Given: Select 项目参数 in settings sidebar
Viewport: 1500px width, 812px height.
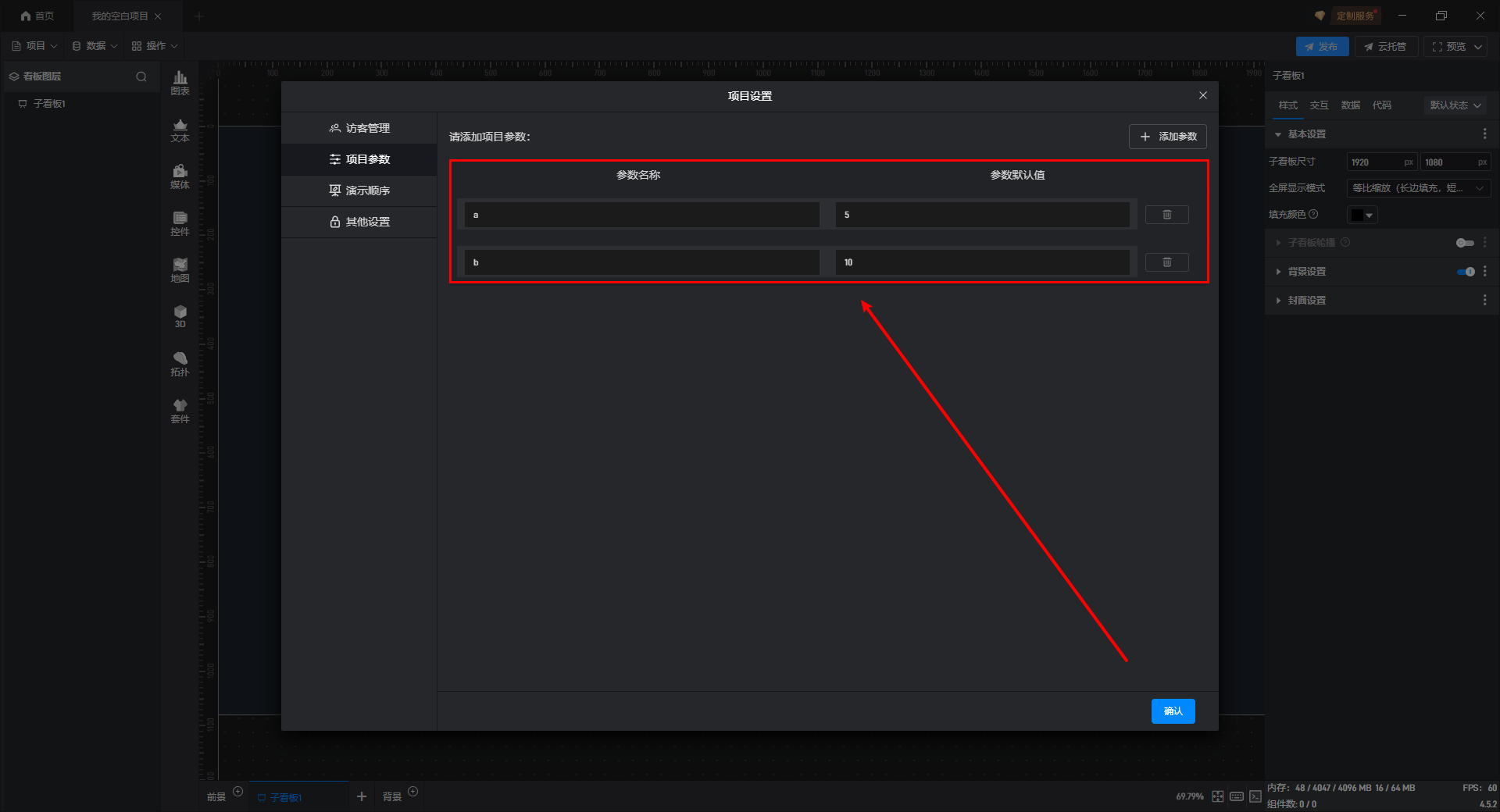Looking at the screenshot, I should pos(359,159).
